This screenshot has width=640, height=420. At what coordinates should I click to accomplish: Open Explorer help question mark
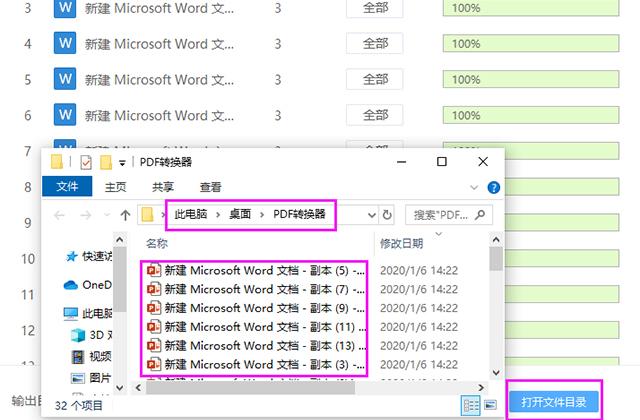(x=493, y=187)
